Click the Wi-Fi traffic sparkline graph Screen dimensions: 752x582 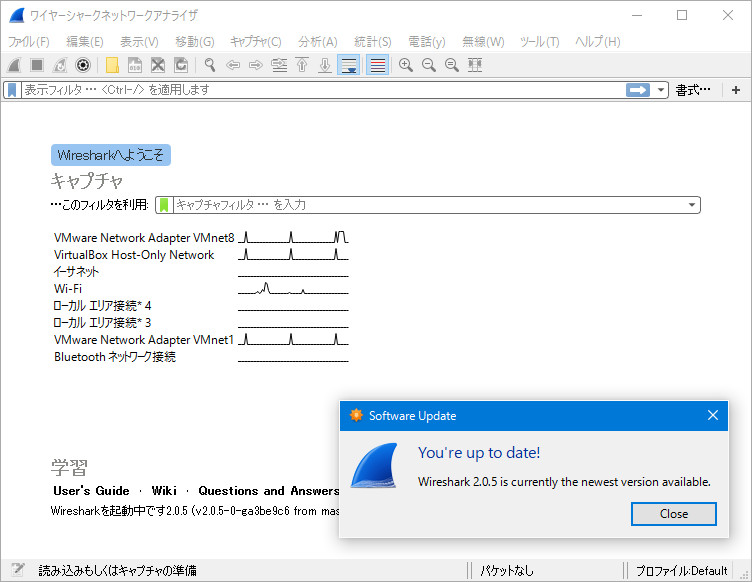coord(293,289)
